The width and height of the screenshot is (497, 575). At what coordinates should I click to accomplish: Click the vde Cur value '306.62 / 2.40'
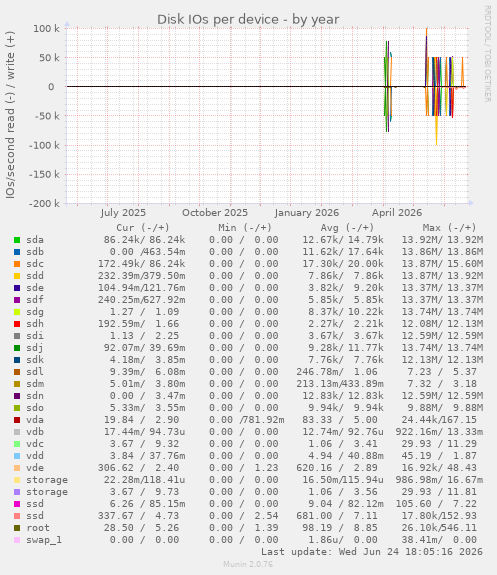click(138, 468)
